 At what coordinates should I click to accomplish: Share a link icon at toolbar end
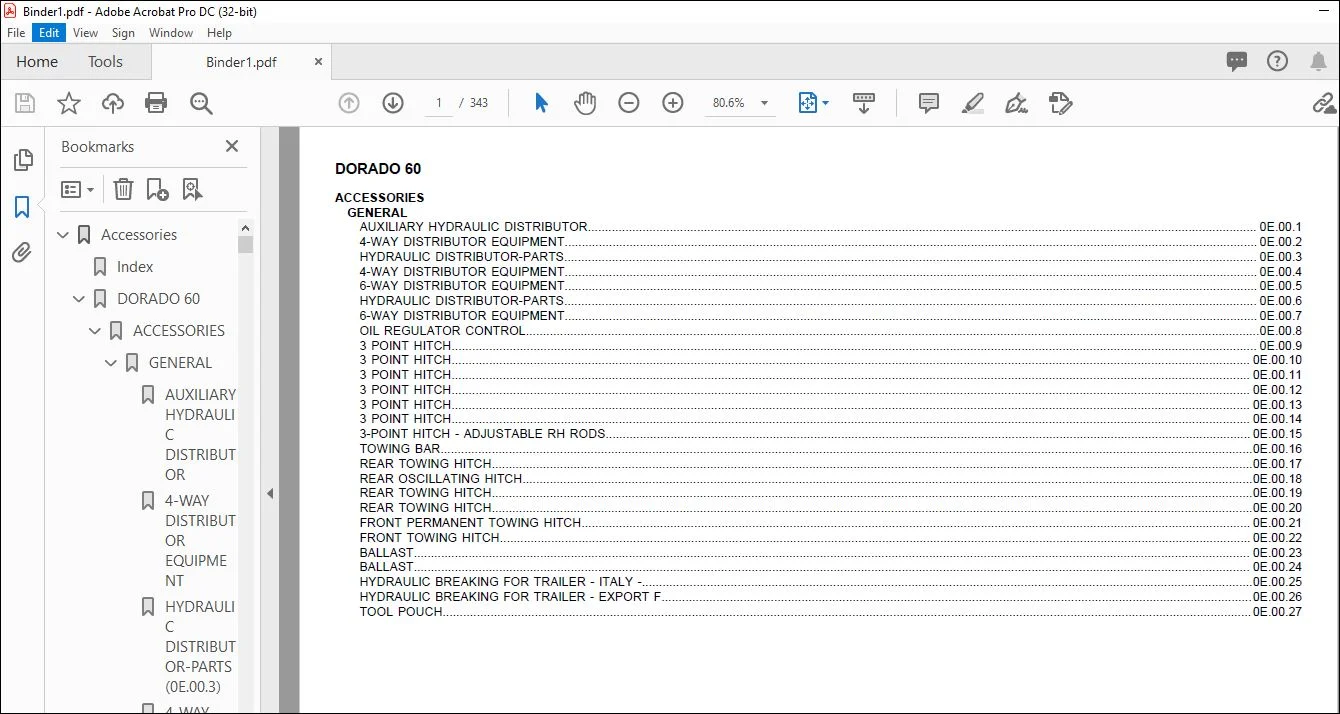click(x=1324, y=103)
